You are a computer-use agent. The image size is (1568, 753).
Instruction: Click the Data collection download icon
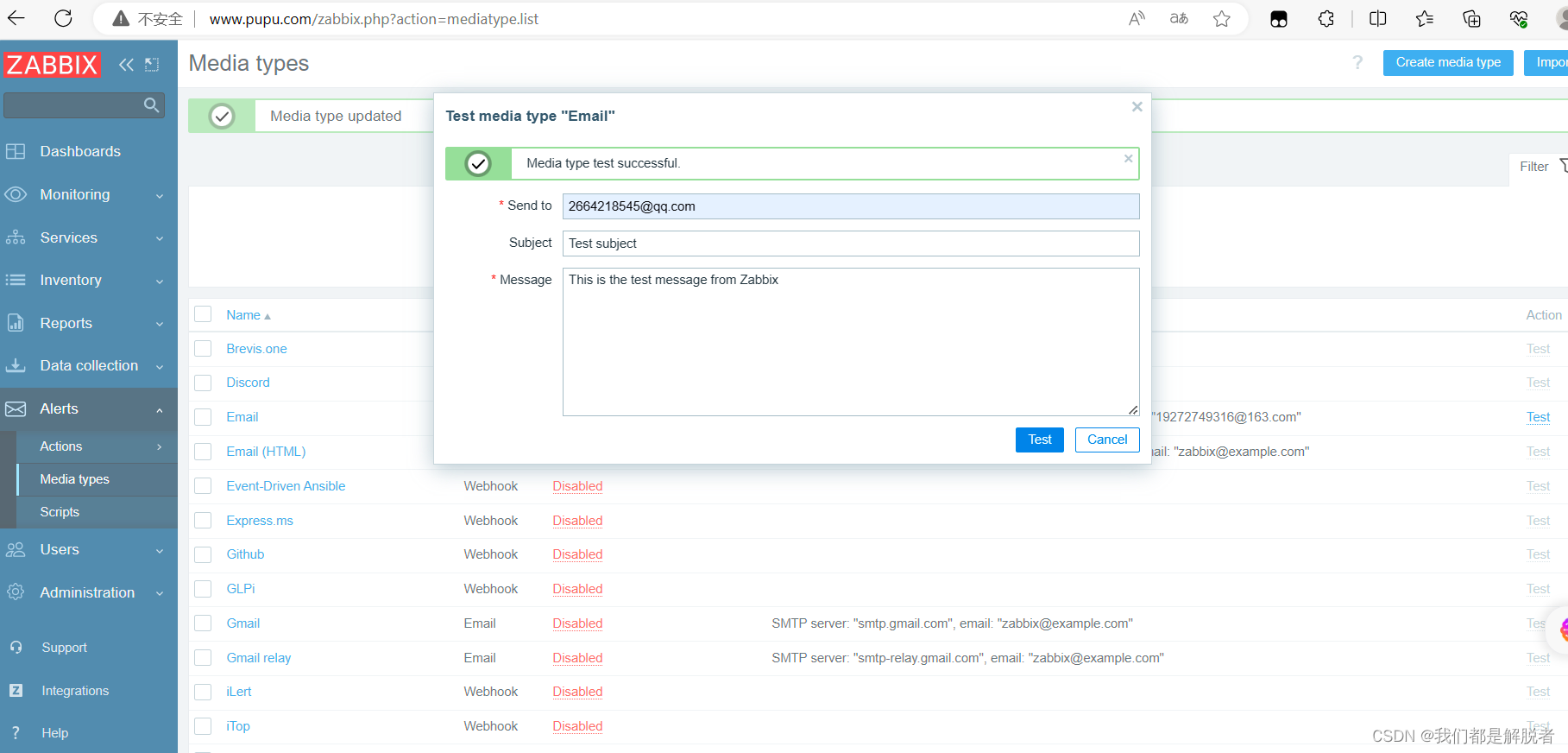(16, 365)
